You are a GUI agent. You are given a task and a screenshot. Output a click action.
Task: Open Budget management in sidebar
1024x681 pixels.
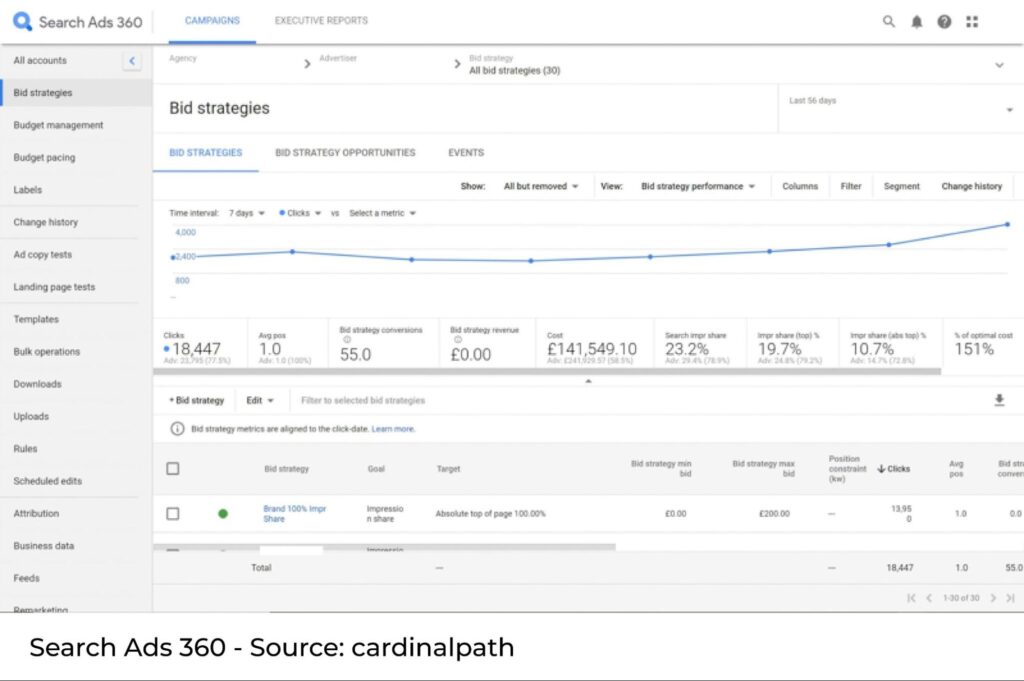pyautogui.click(x=58, y=125)
